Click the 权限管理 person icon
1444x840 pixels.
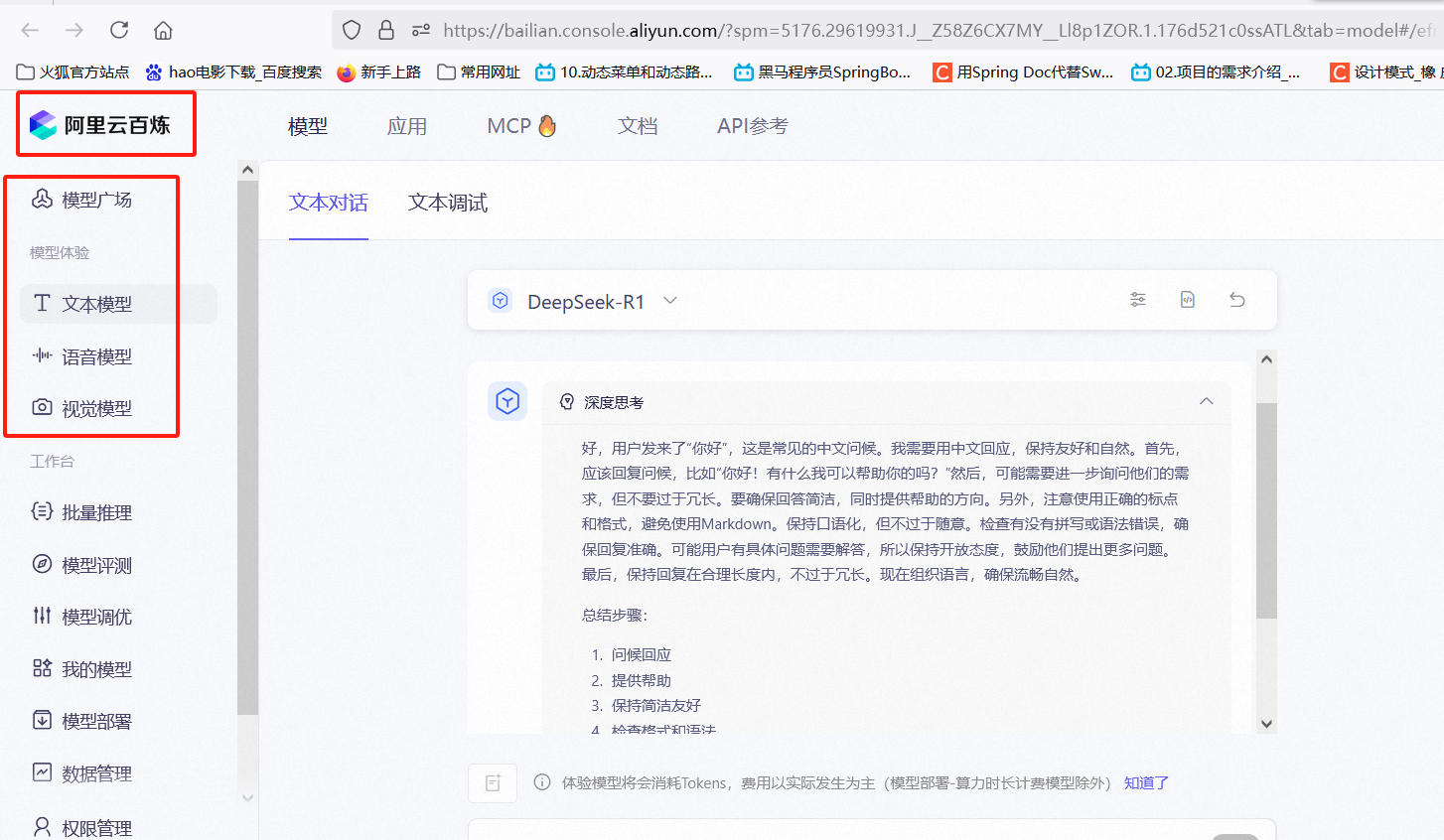[x=42, y=826]
